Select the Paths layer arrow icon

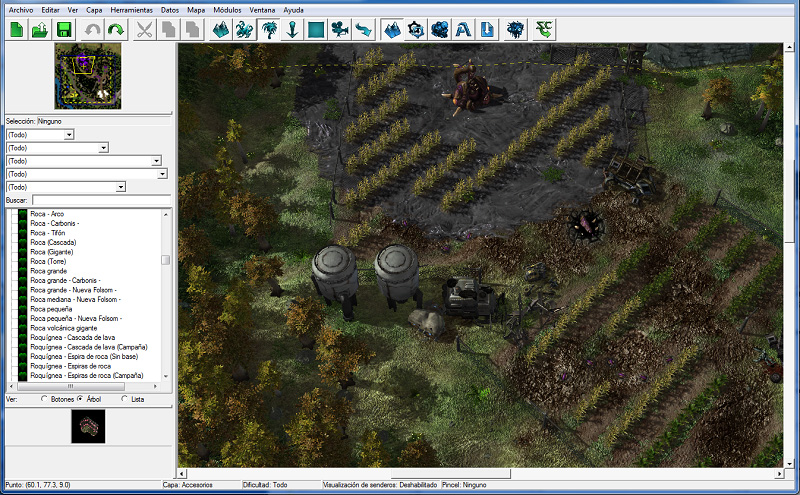(x=363, y=30)
